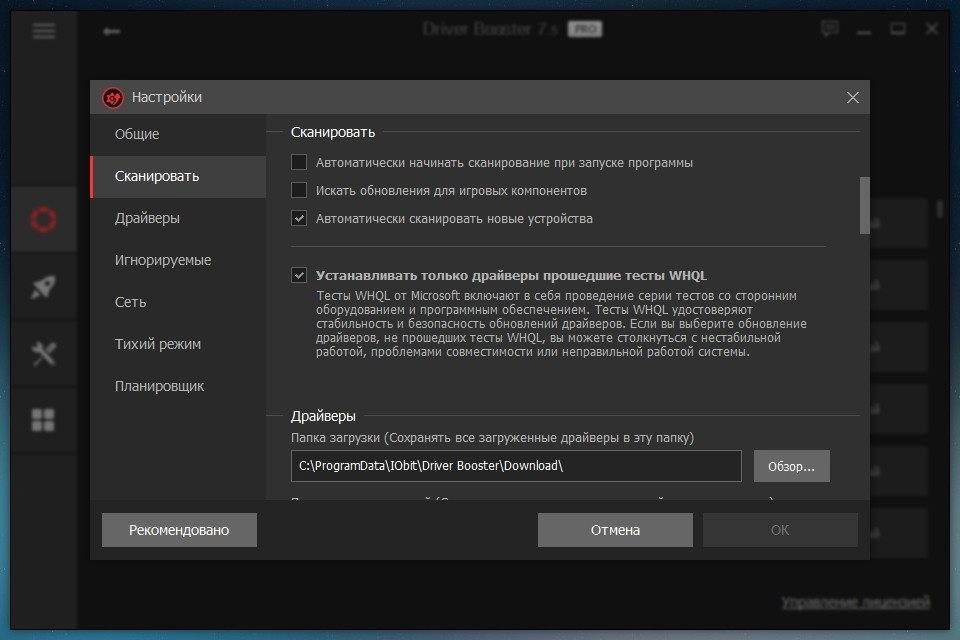Click the download folder path field

(x=516, y=466)
